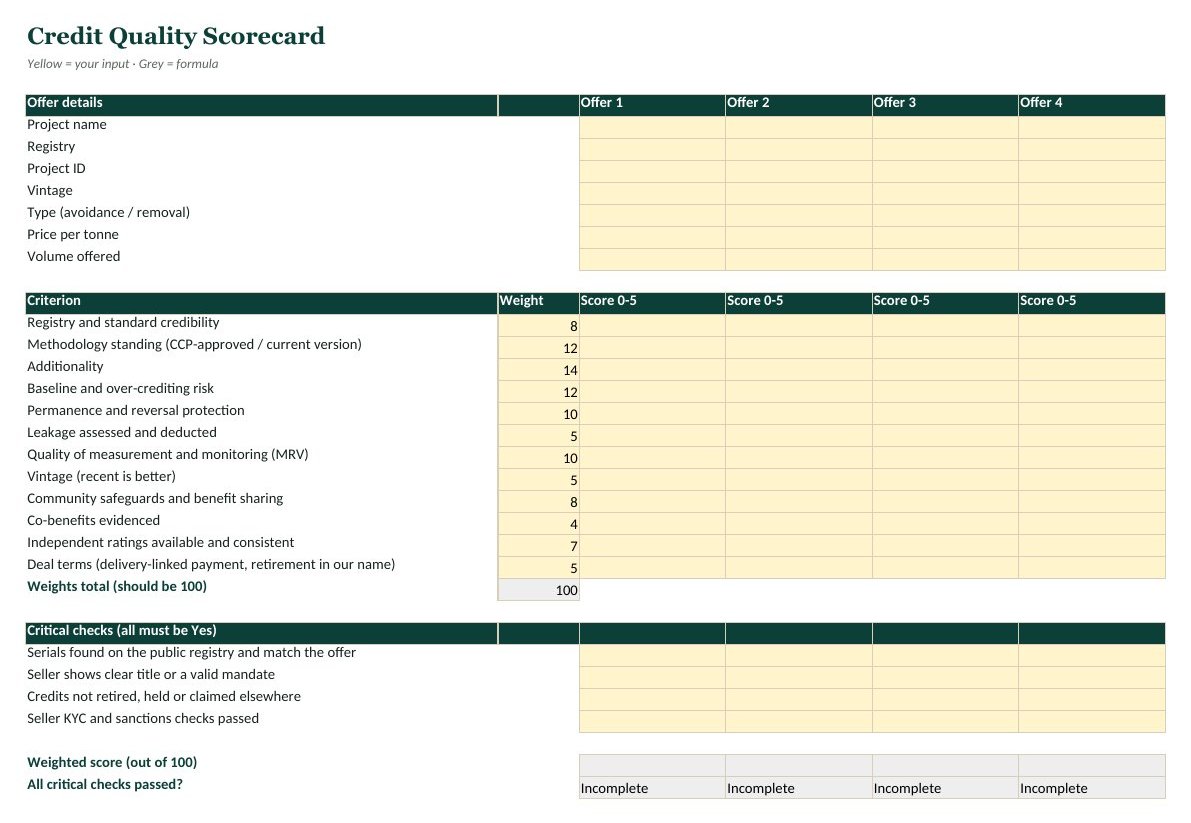
Task: Select Offer 3 cell for Credits not retired
Action: coord(945,700)
